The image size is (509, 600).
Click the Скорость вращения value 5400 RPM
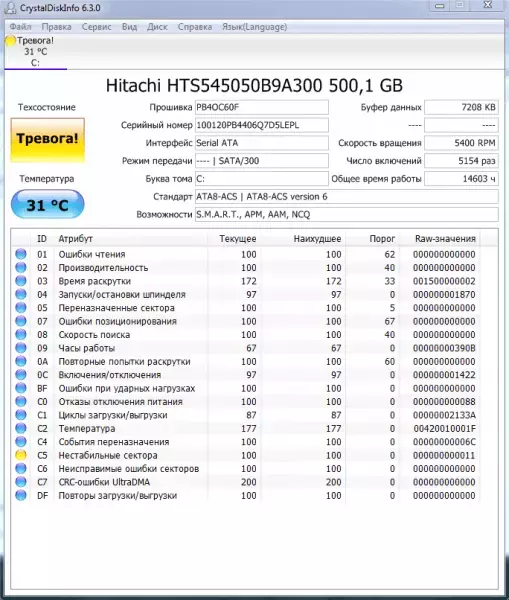coord(462,143)
